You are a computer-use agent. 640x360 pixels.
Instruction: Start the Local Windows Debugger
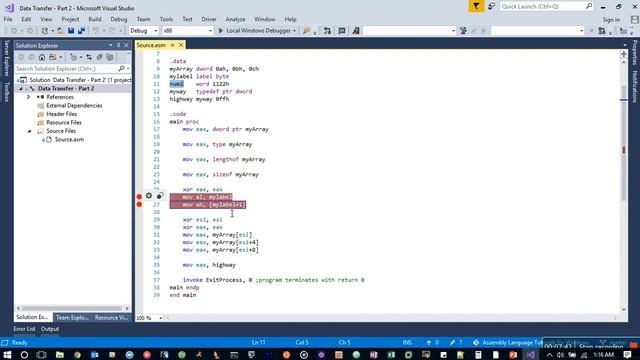tap(254, 31)
